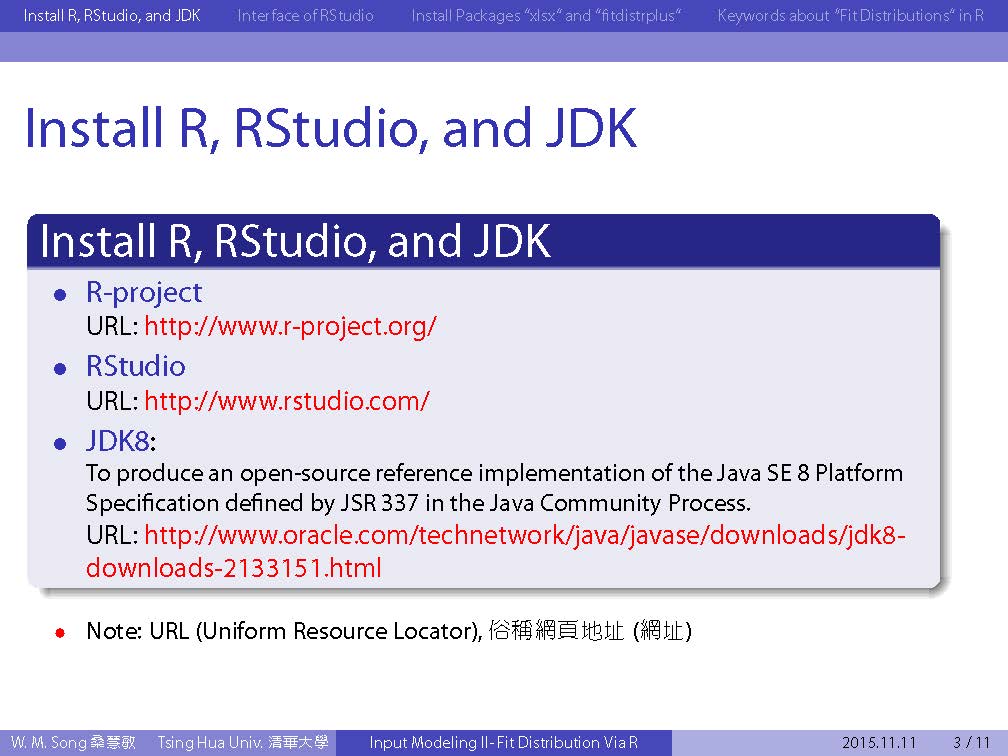Open the http://www.rstudio.com/ link
The image size is (1008, 756).
click(286, 401)
